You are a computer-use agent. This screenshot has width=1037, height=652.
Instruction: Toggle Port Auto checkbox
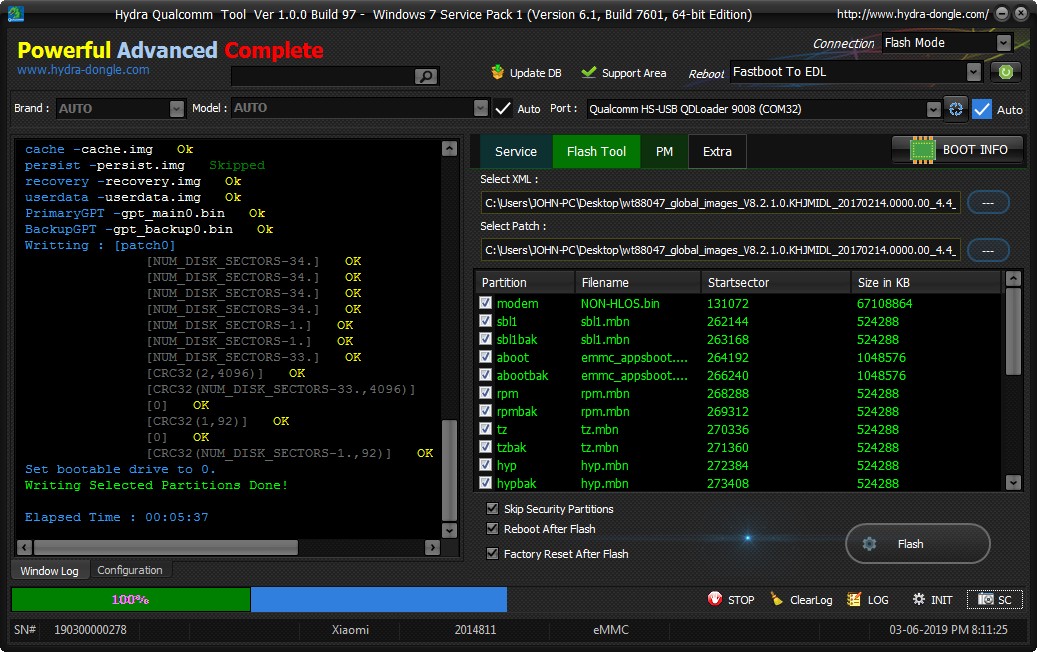[x=981, y=109]
